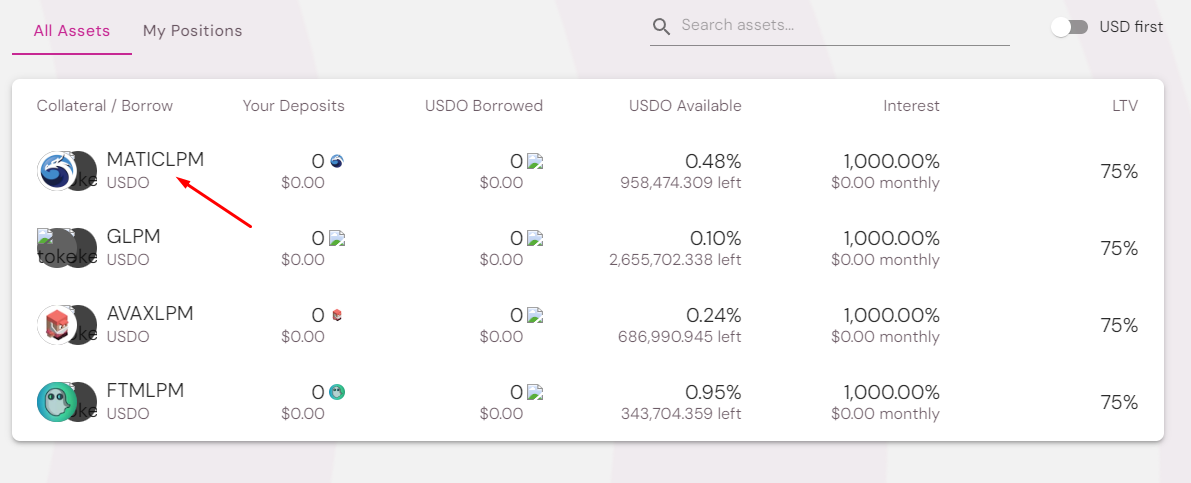Open the MATICLPM asset row

(x=155, y=160)
